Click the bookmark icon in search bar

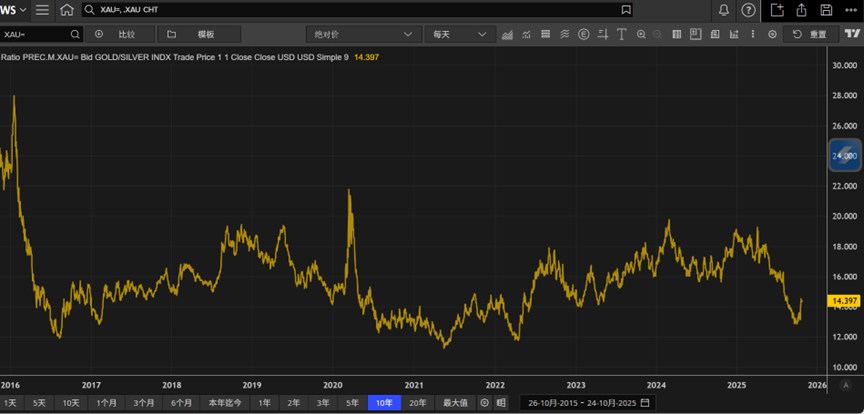[x=625, y=10]
